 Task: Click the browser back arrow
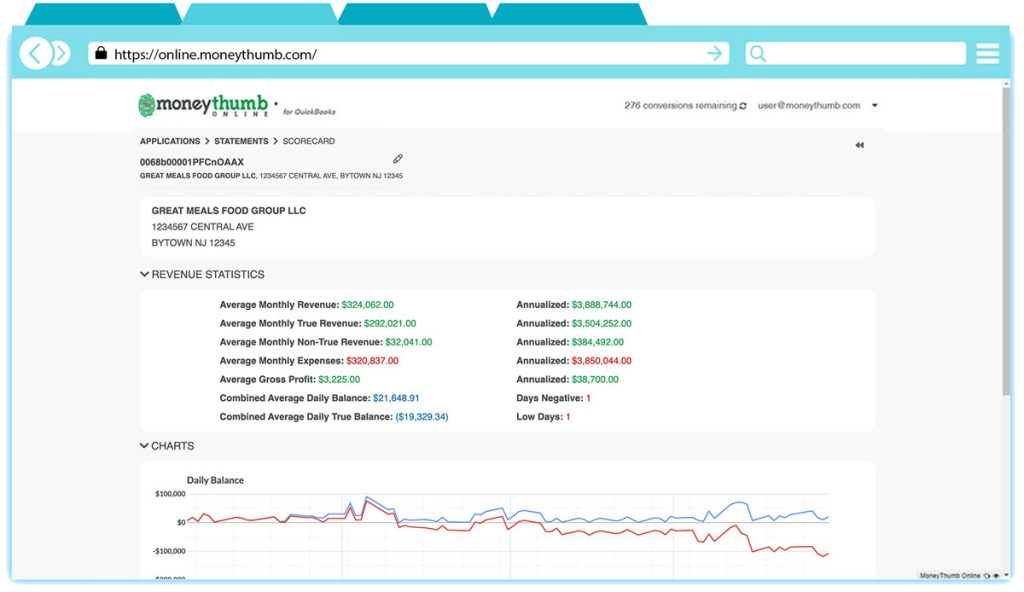(36, 53)
